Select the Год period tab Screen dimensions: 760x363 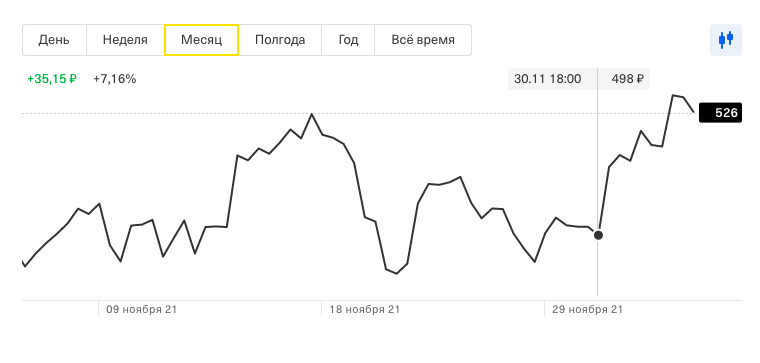click(348, 40)
